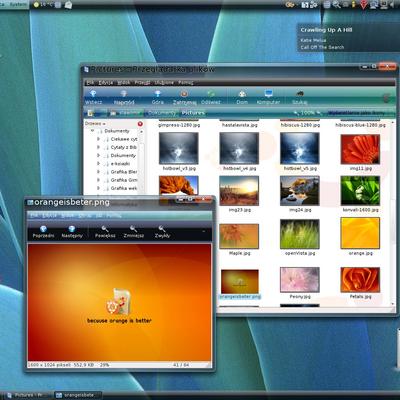Select the Petals.jpg thumbnail
Image resolution: width=400 pixels, height=400 pixels.
pyautogui.click(x=360, y=279)
